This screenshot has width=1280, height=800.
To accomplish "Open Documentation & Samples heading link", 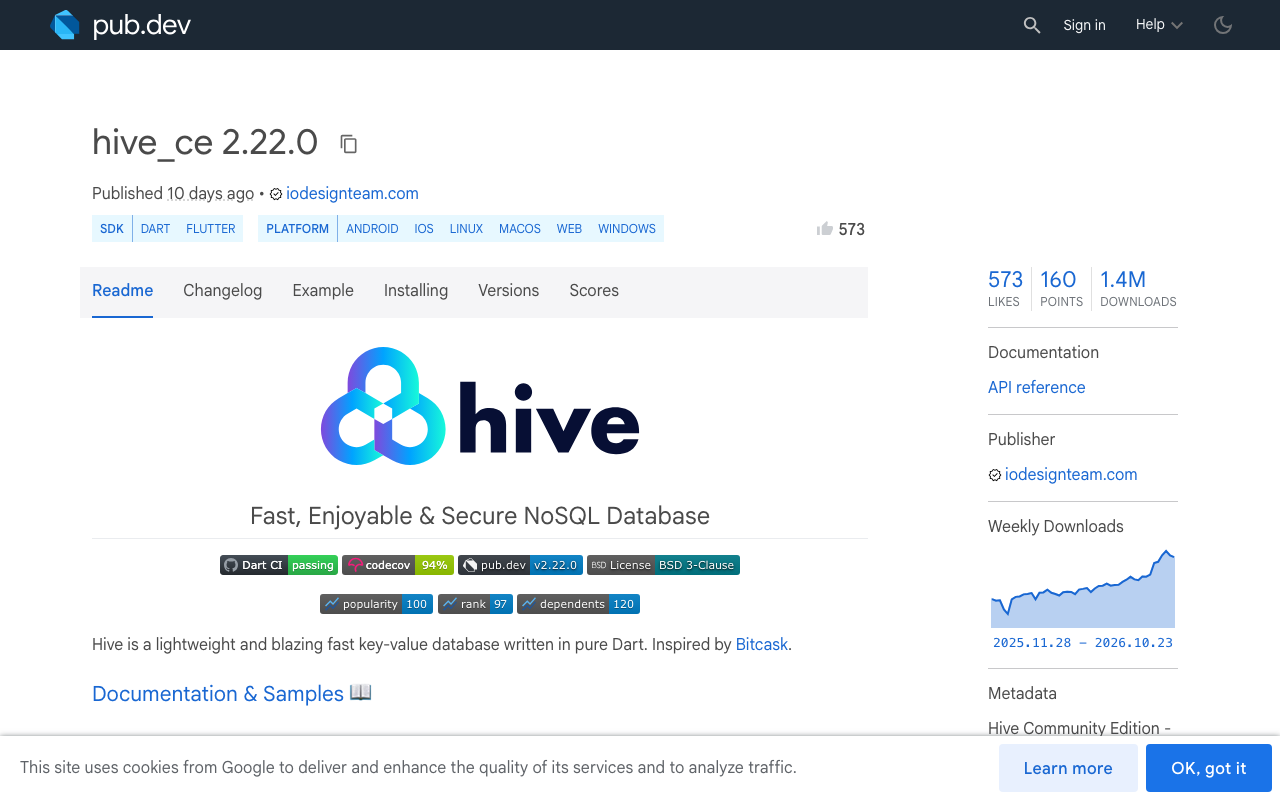I will (x=218, y=693).
